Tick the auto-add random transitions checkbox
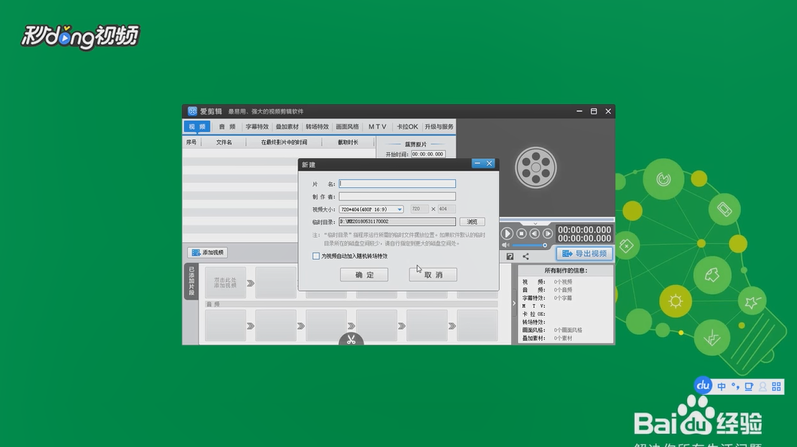 316,256
